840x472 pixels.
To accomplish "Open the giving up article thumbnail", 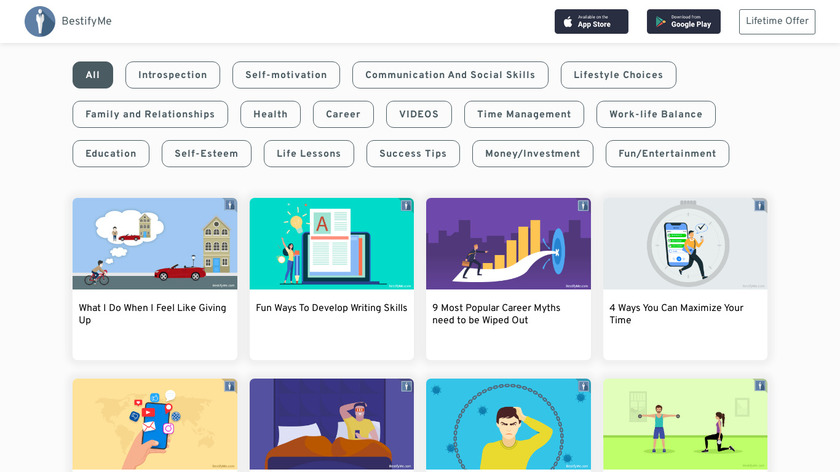I will (x=154, y=243).
